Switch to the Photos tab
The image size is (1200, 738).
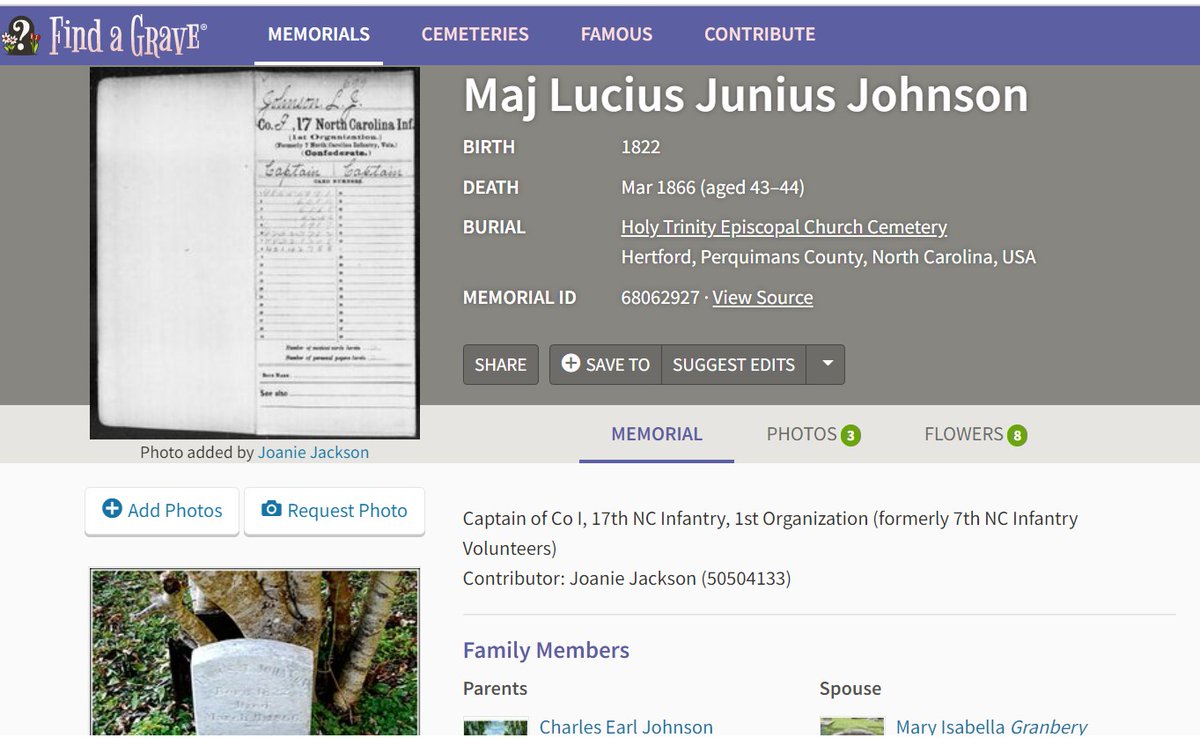(x=813, y=434)
